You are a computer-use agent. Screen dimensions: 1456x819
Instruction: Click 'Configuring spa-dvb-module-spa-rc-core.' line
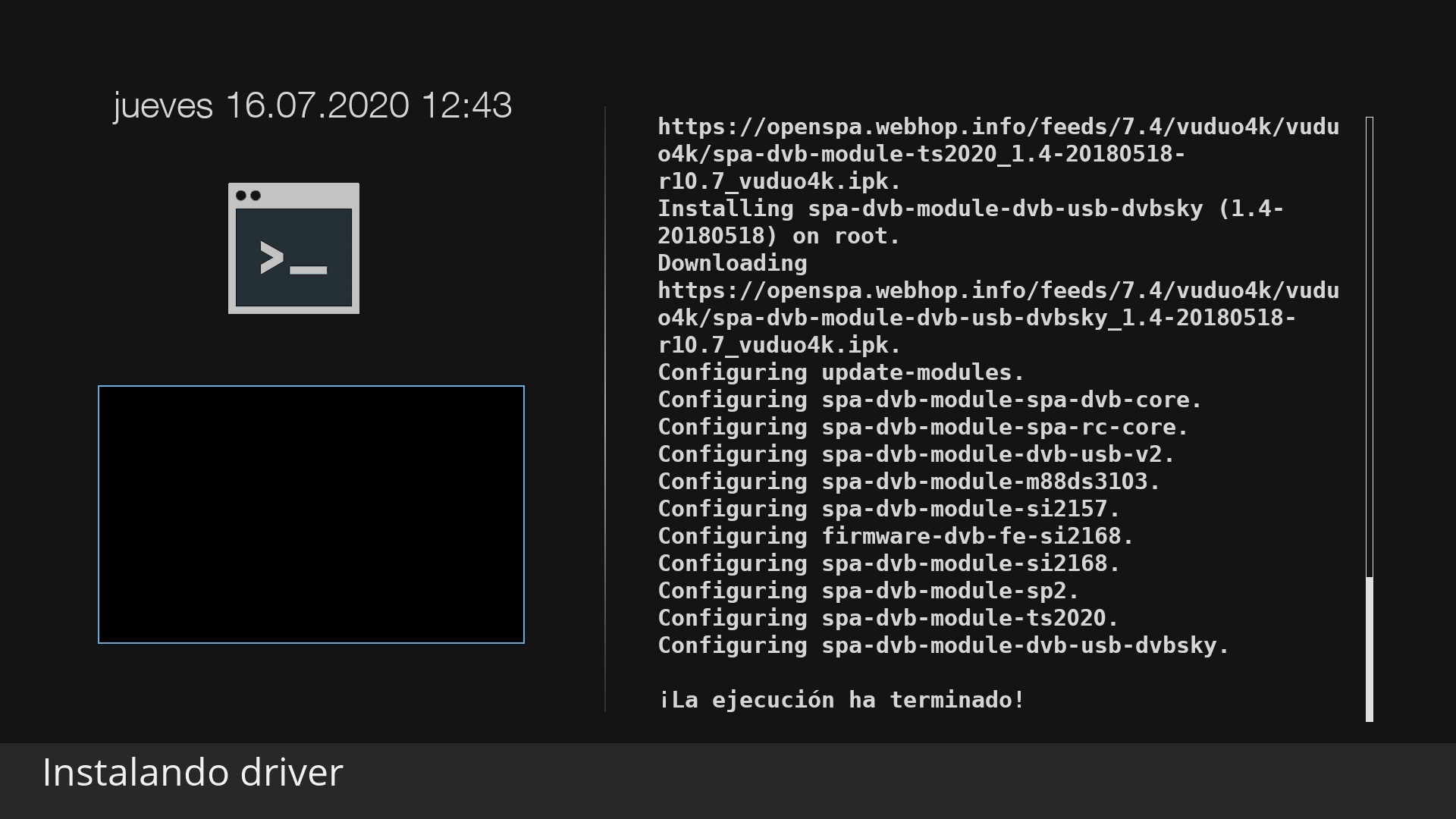click(x=922, y=427)
